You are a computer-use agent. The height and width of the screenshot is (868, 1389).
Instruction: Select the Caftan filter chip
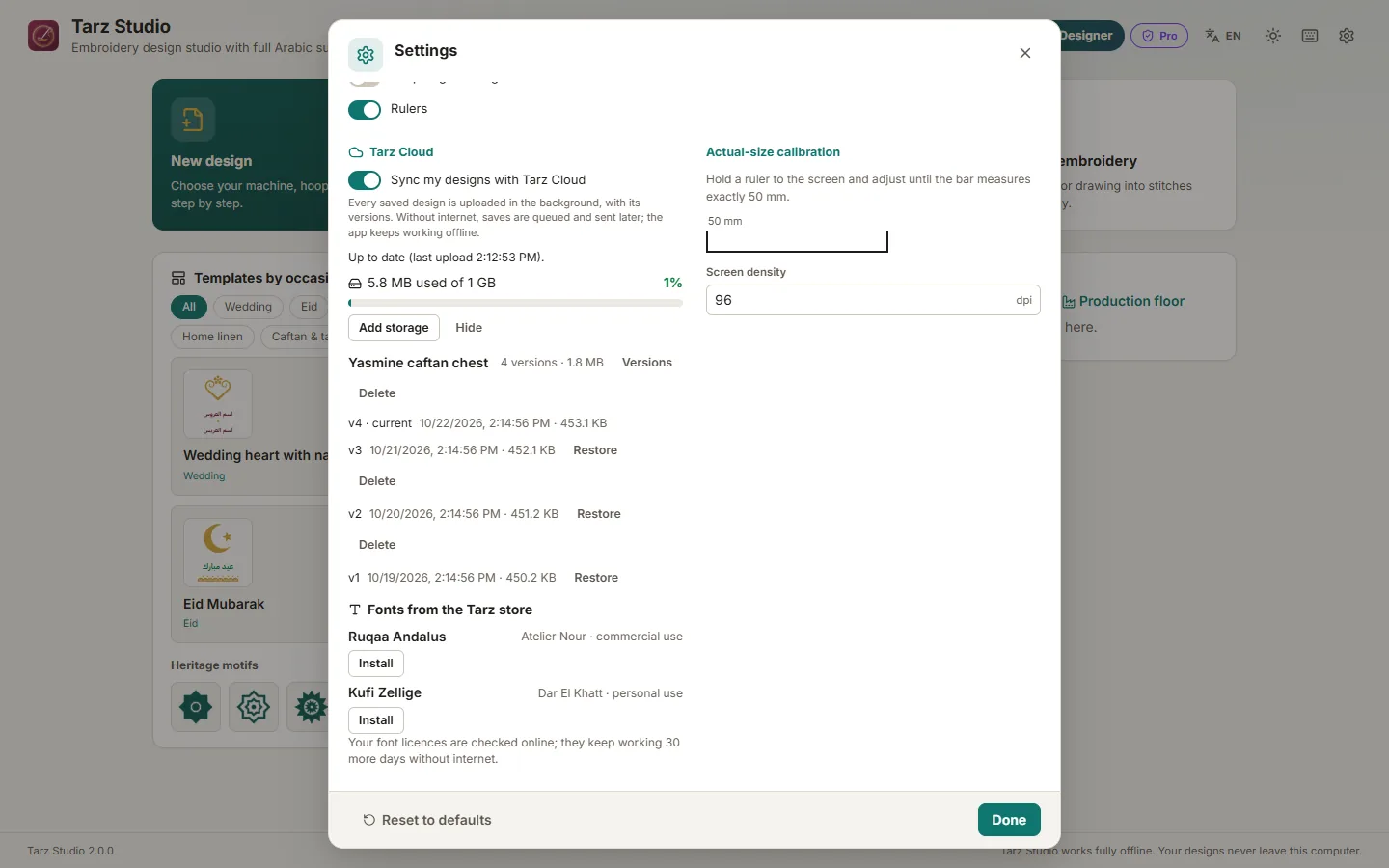coord(295,337)
